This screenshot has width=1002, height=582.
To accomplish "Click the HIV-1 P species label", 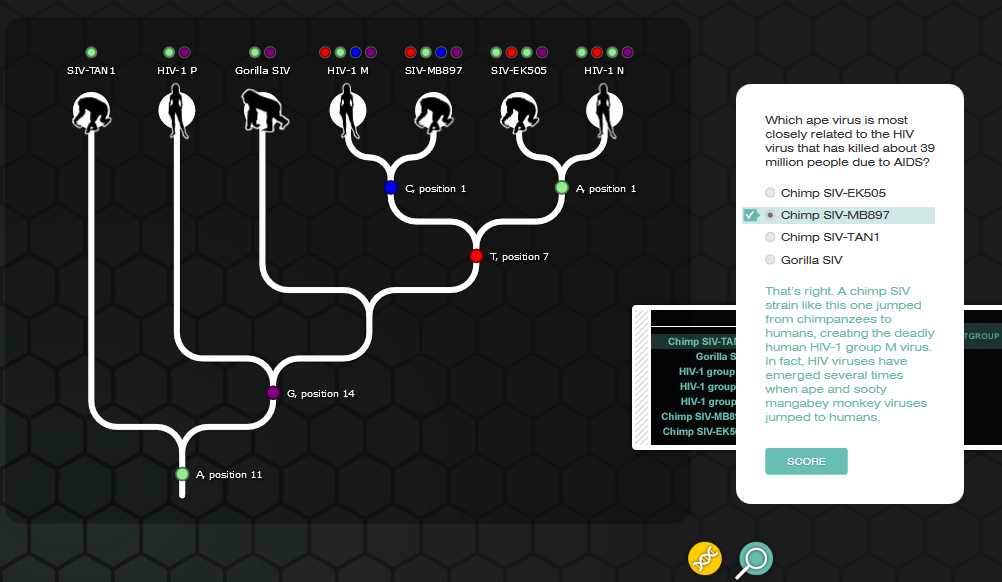I will (x=177, y=70).
